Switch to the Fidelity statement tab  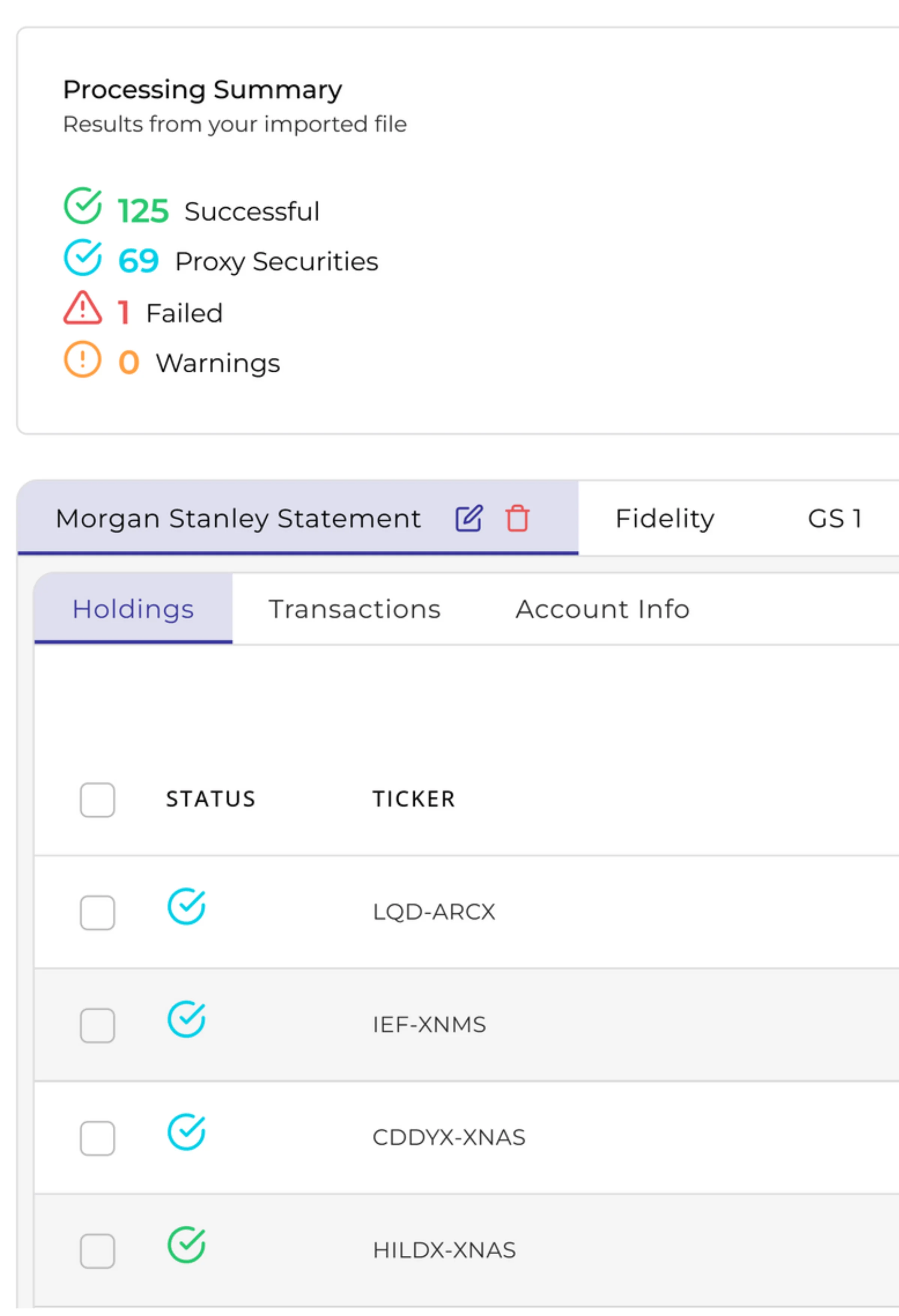coord(665,518)
